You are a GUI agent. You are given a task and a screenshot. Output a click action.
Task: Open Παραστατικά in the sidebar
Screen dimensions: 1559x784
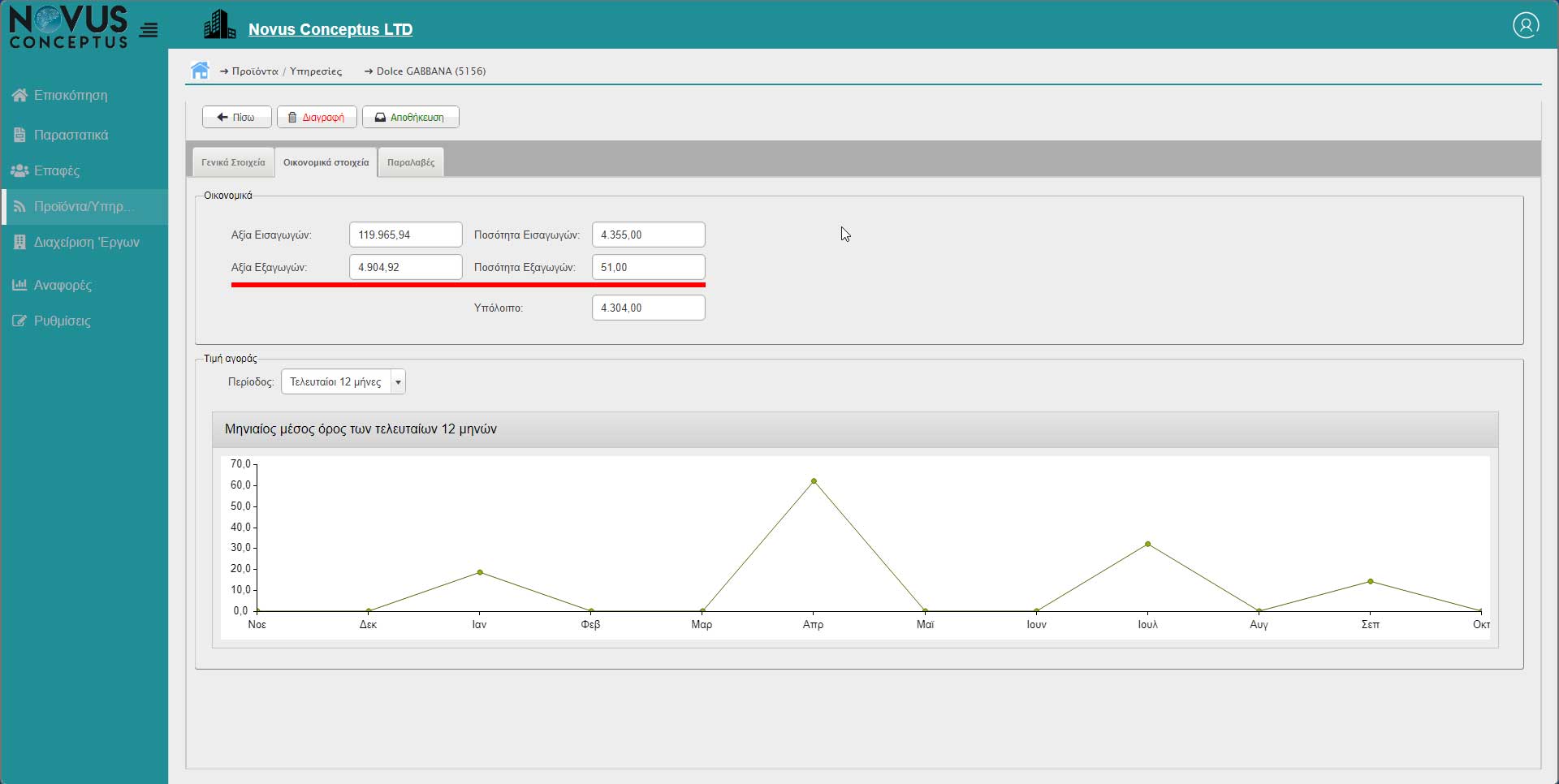coord(70,135)
